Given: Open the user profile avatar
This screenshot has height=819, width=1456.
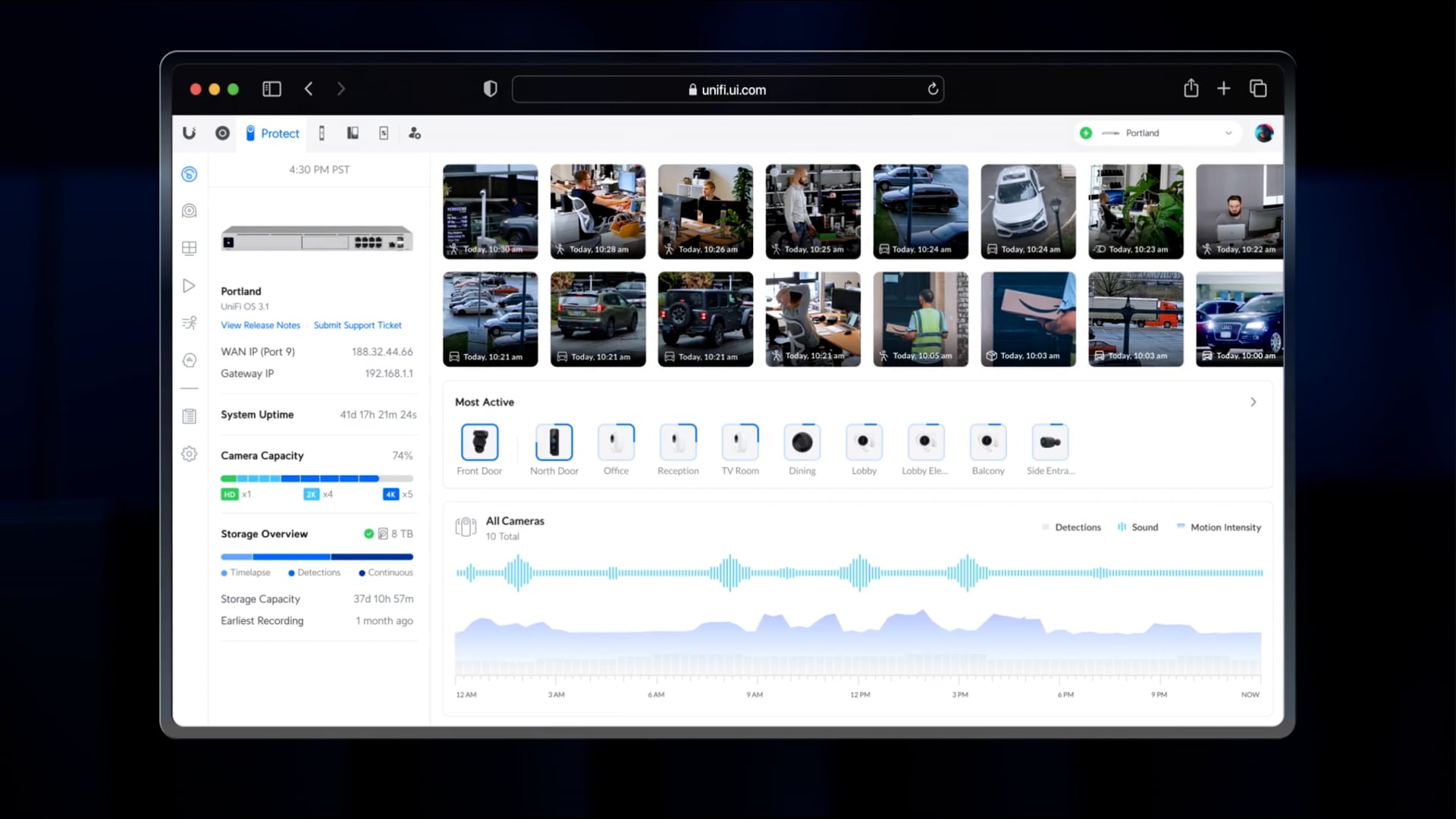Looking at the screenshot, I should click(1263, 133).
